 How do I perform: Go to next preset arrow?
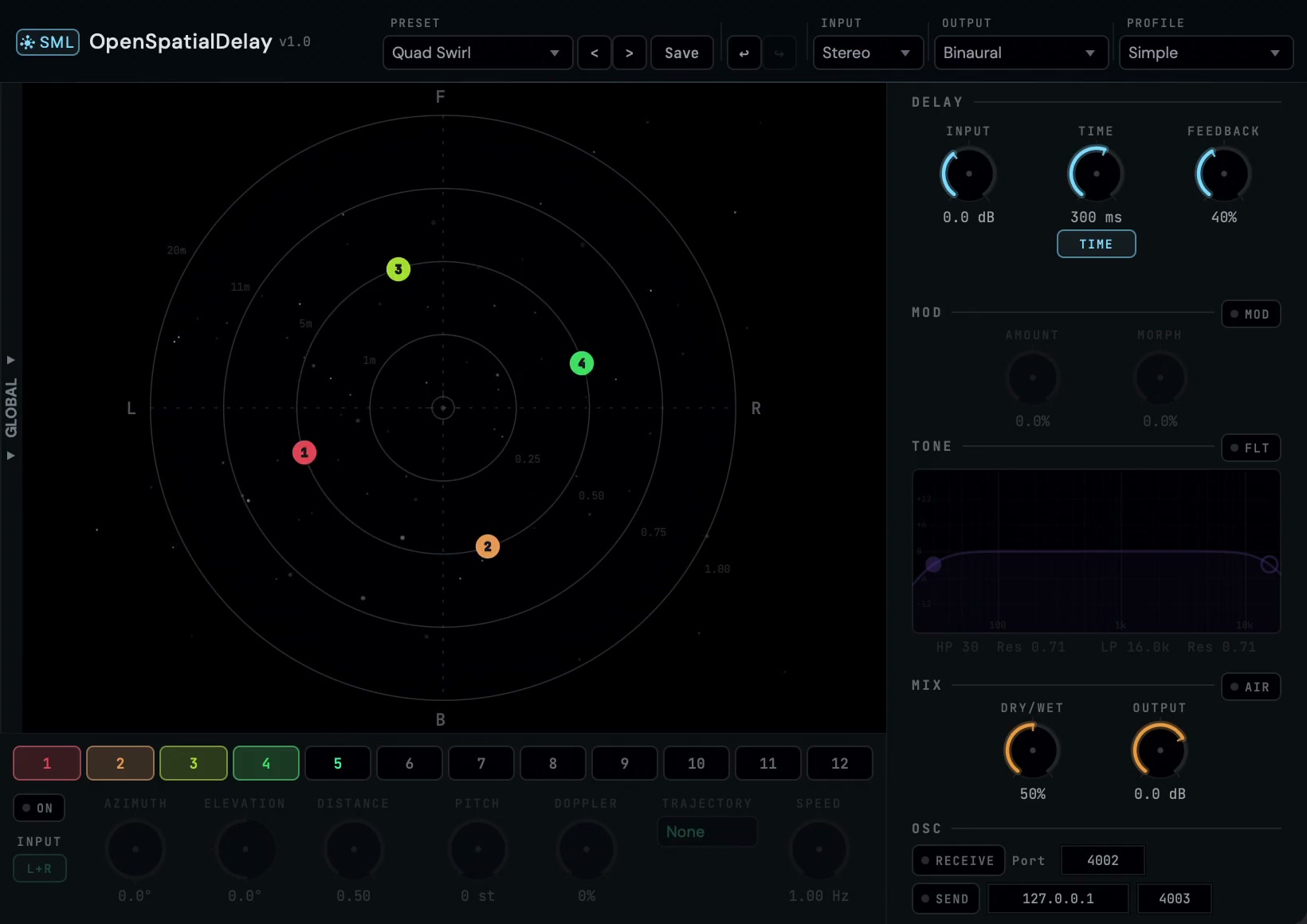(x=630, y=53)
